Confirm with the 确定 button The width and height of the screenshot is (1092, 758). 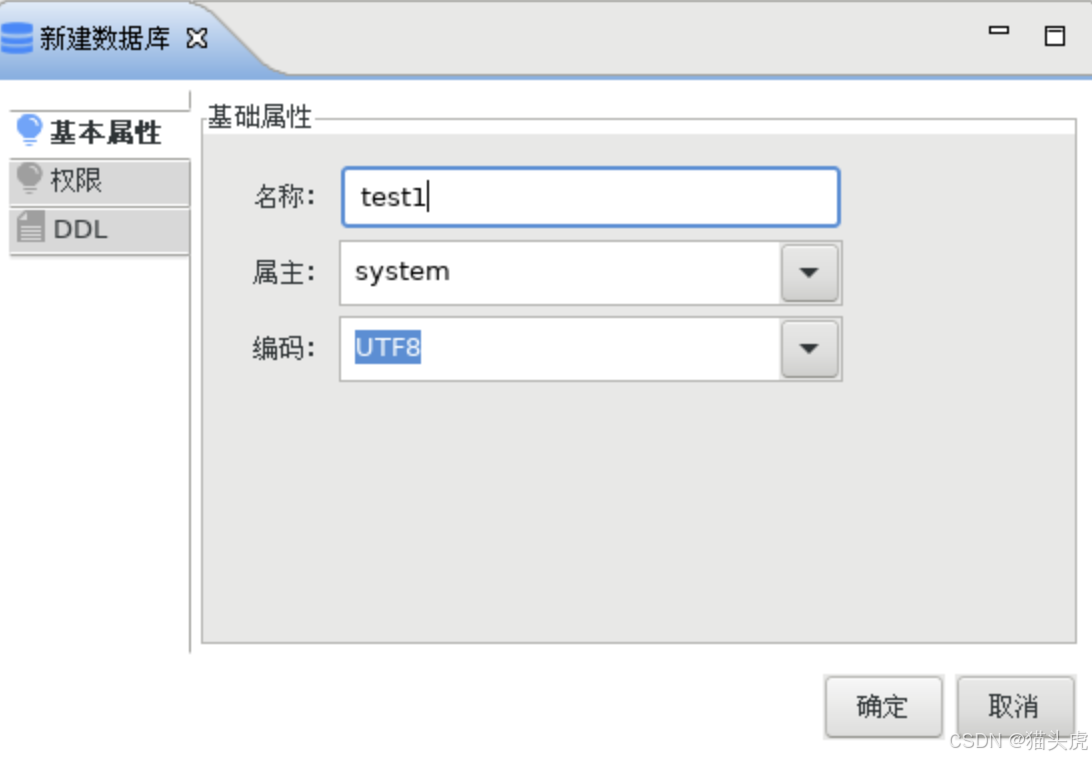[883, 706]
